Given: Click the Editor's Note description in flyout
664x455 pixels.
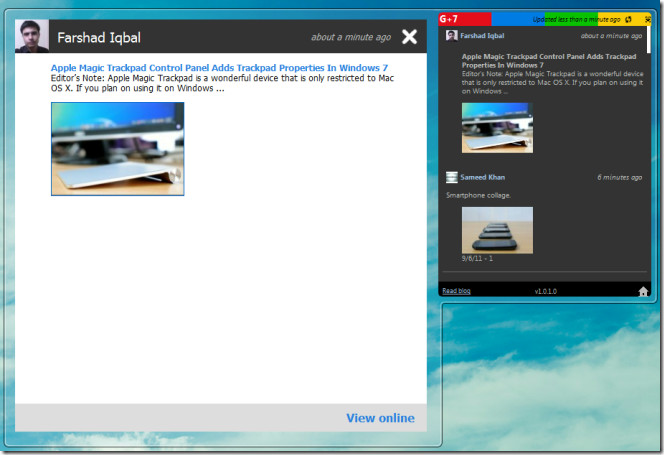Looking at the screenshot, I should [x=222, y=83].
